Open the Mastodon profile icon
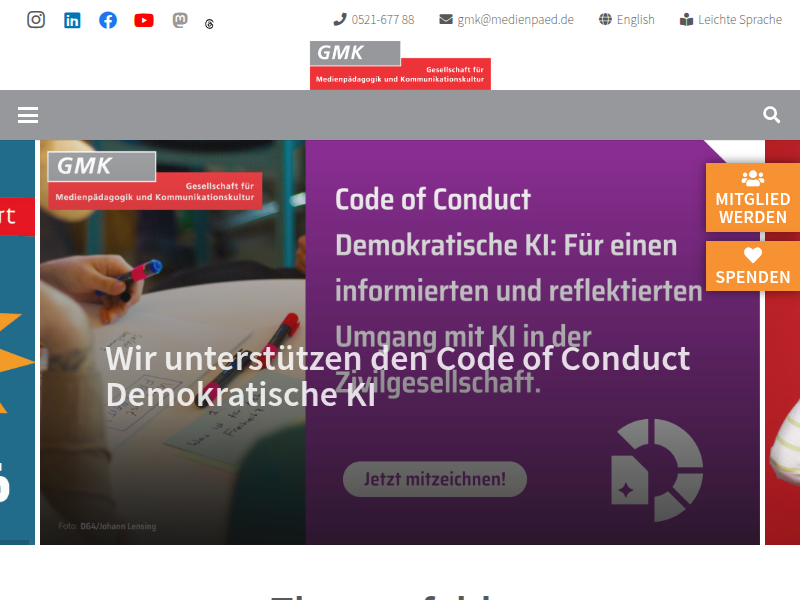This screenshot has height=600, width=800. pos(180,20)
